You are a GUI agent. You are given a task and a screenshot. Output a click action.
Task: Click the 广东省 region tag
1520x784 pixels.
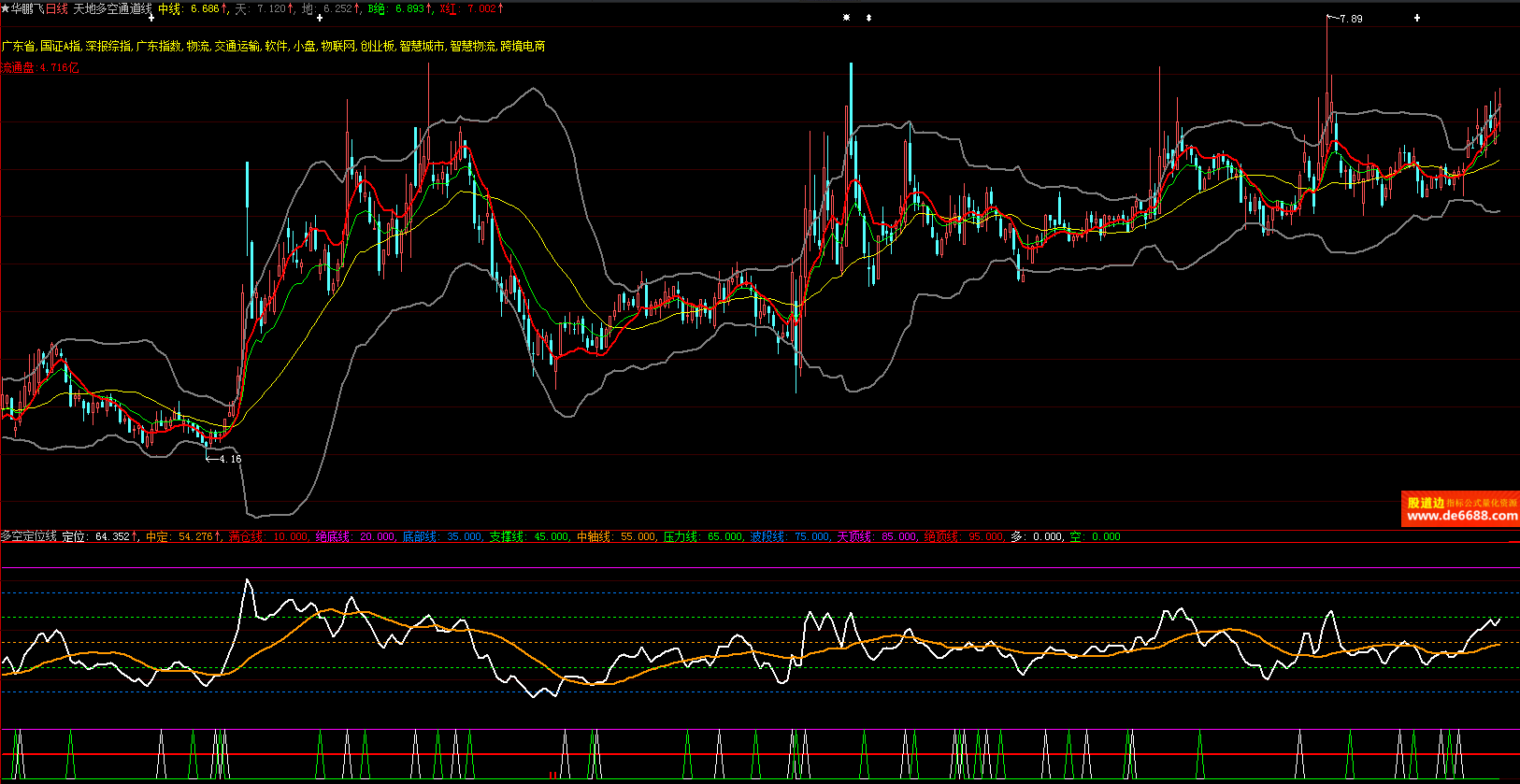[19, 46]
